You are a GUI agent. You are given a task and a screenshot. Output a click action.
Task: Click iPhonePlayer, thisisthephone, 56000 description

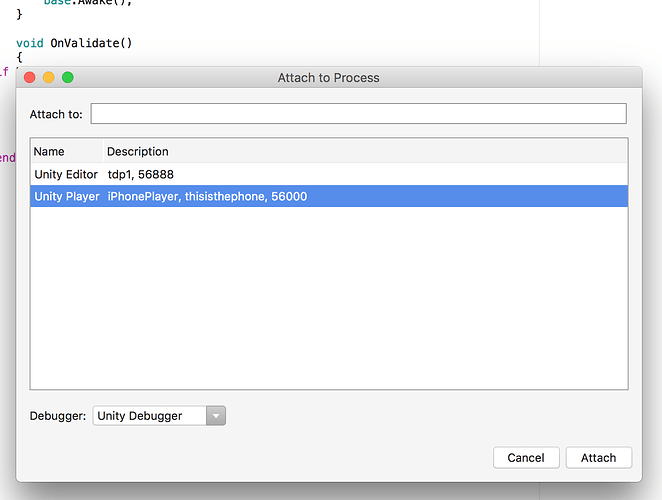coord(207,196)
